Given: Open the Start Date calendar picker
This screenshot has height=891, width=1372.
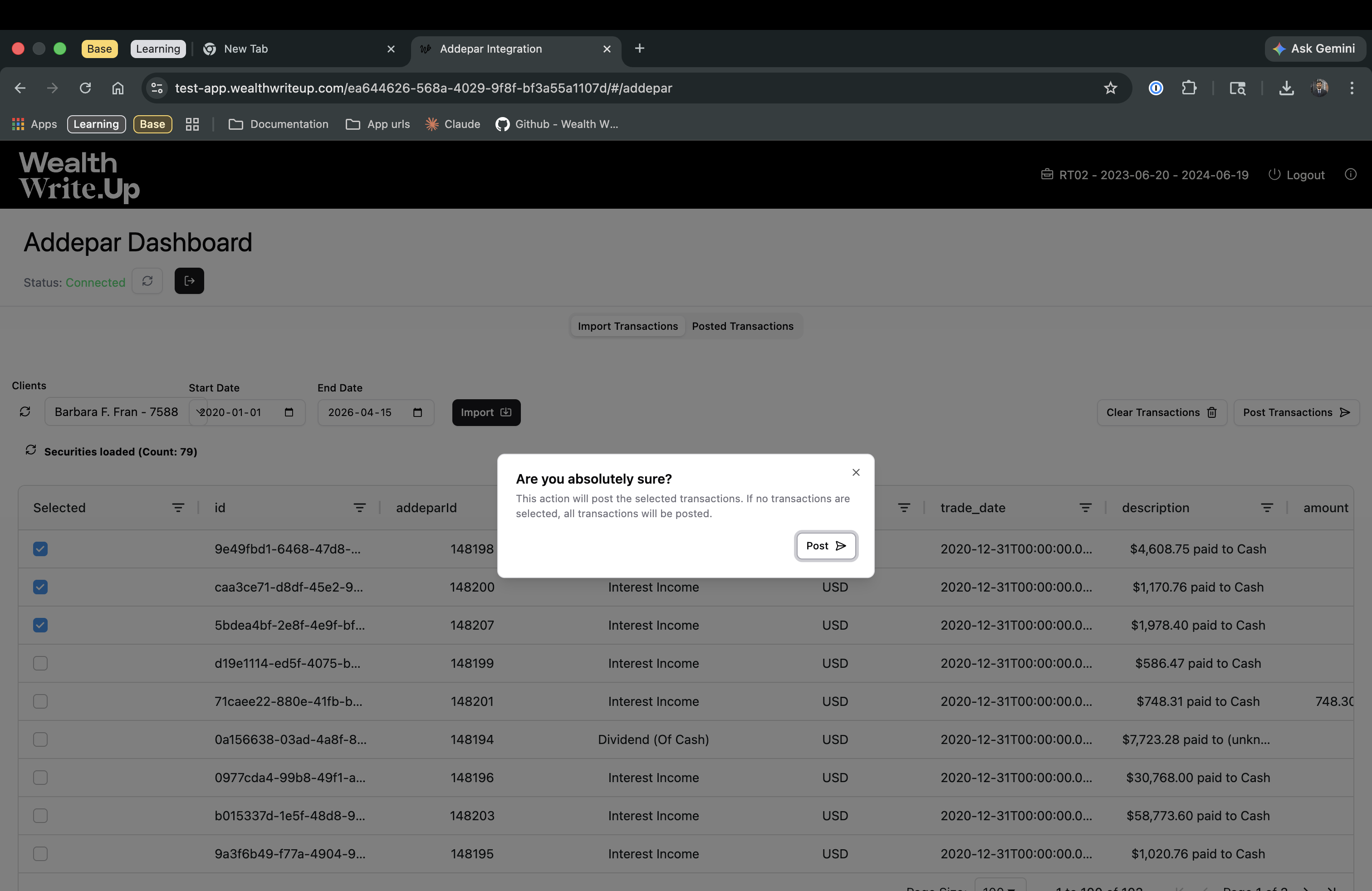Looking at the screenshot, I should [x=289, y=412].
